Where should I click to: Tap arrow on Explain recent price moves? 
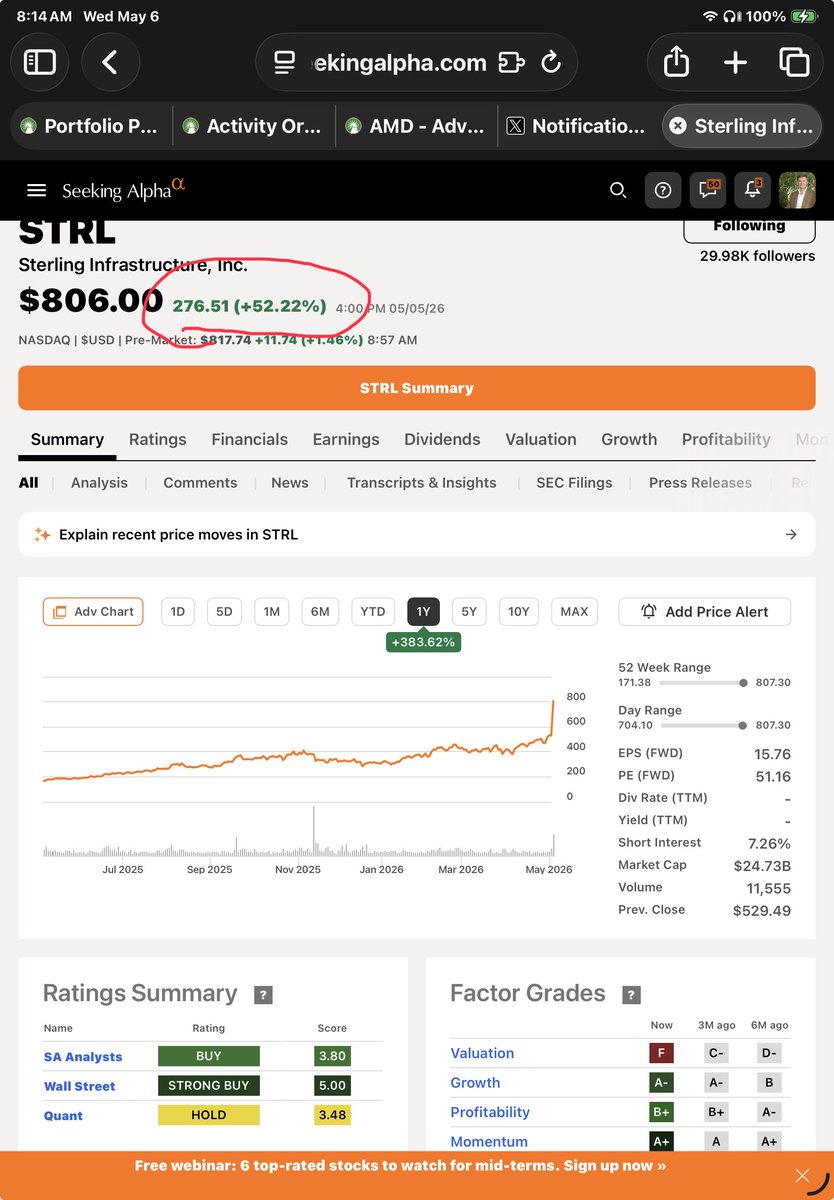coord(791,535)
